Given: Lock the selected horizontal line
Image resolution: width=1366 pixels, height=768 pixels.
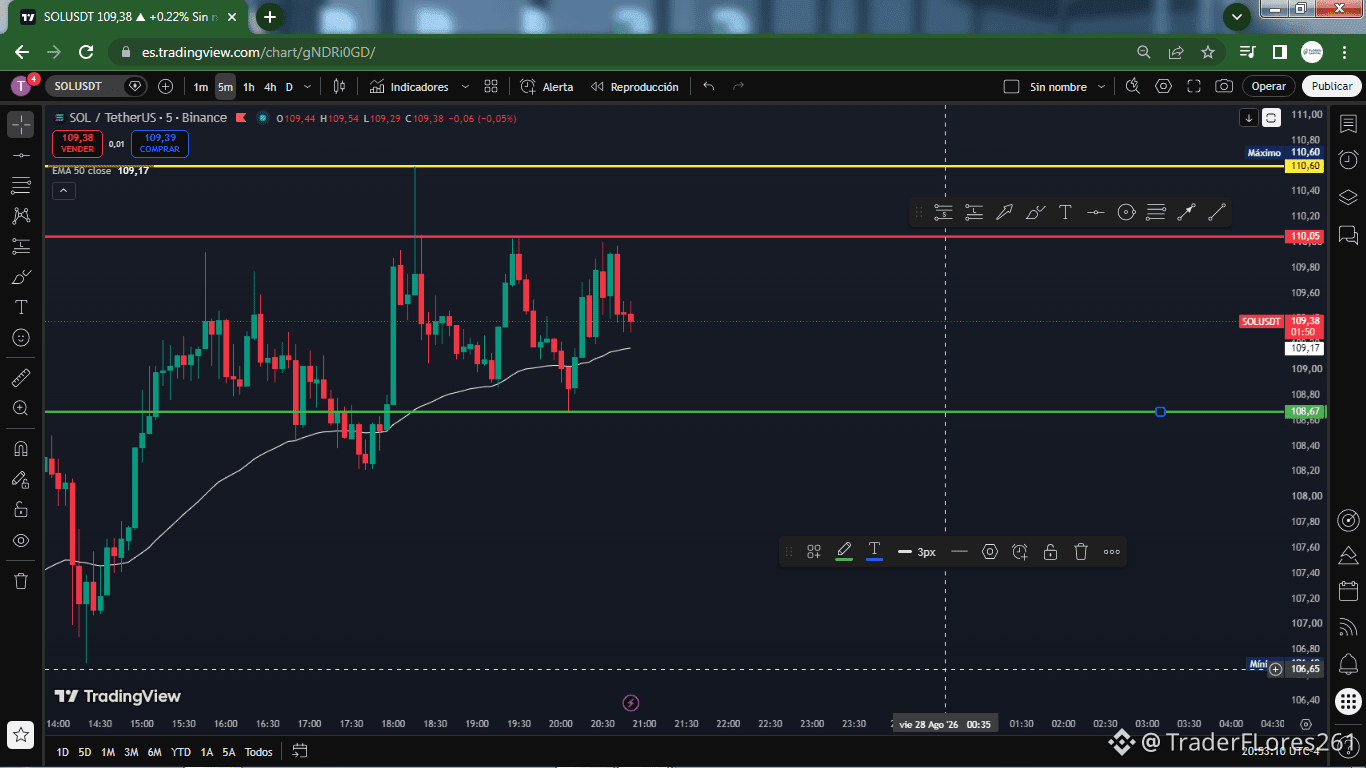Looking at the screenshot, I should point(1050,551).
